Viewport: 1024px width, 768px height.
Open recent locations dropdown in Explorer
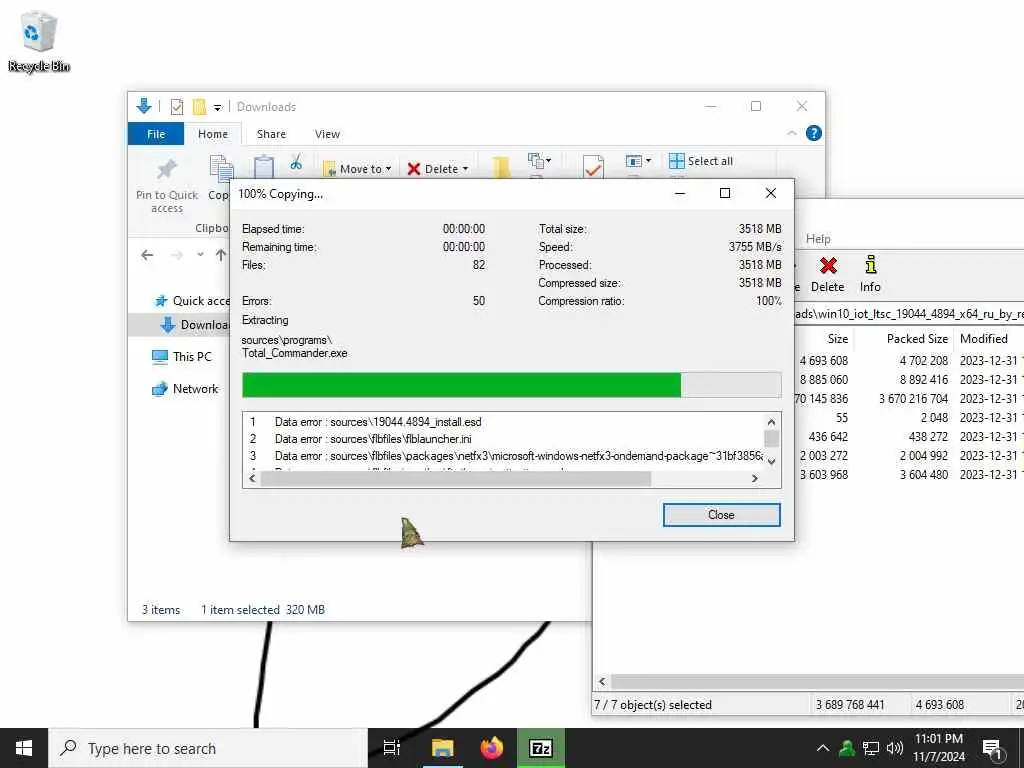point(200,255)
